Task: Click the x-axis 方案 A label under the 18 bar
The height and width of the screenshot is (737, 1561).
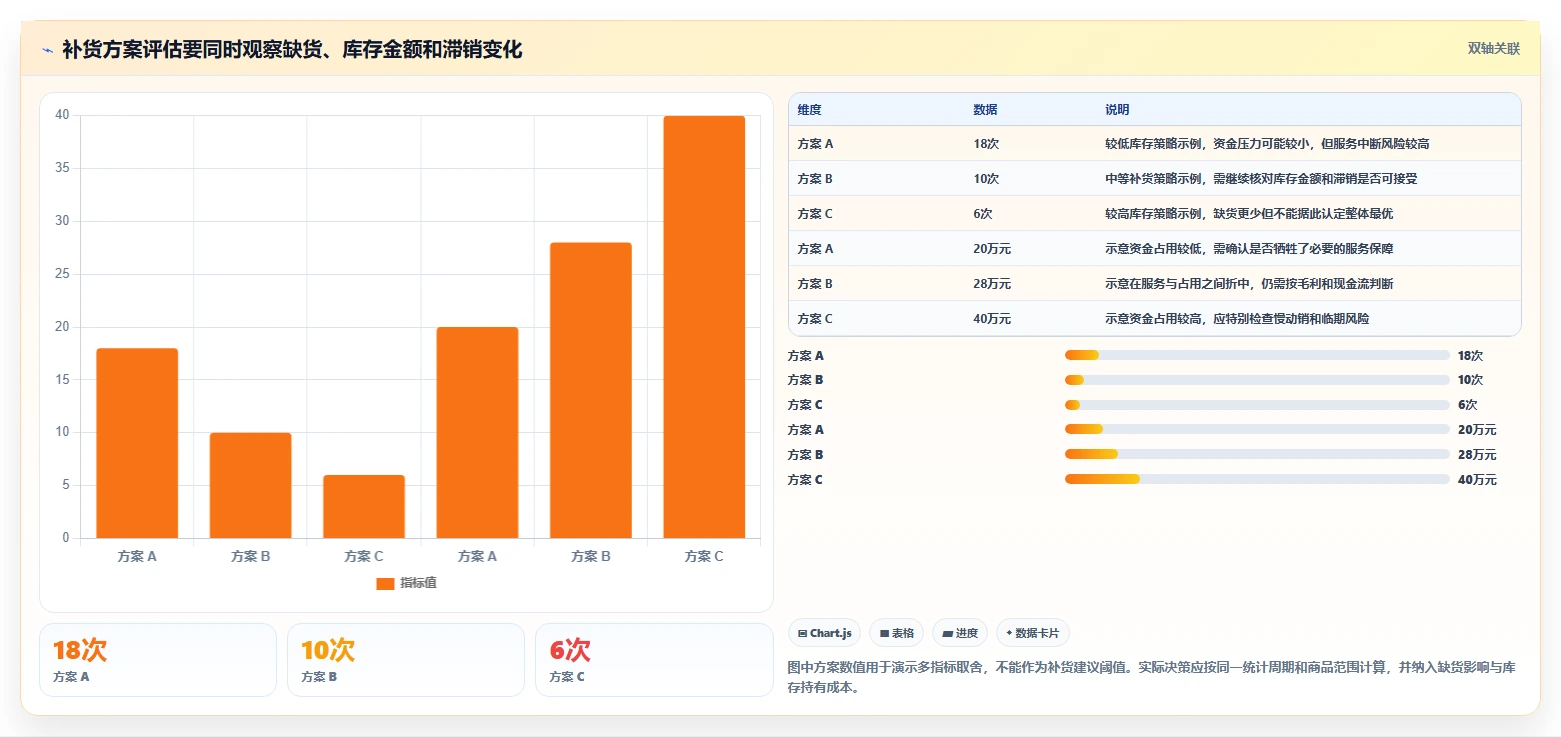Action: pos(137,557)
